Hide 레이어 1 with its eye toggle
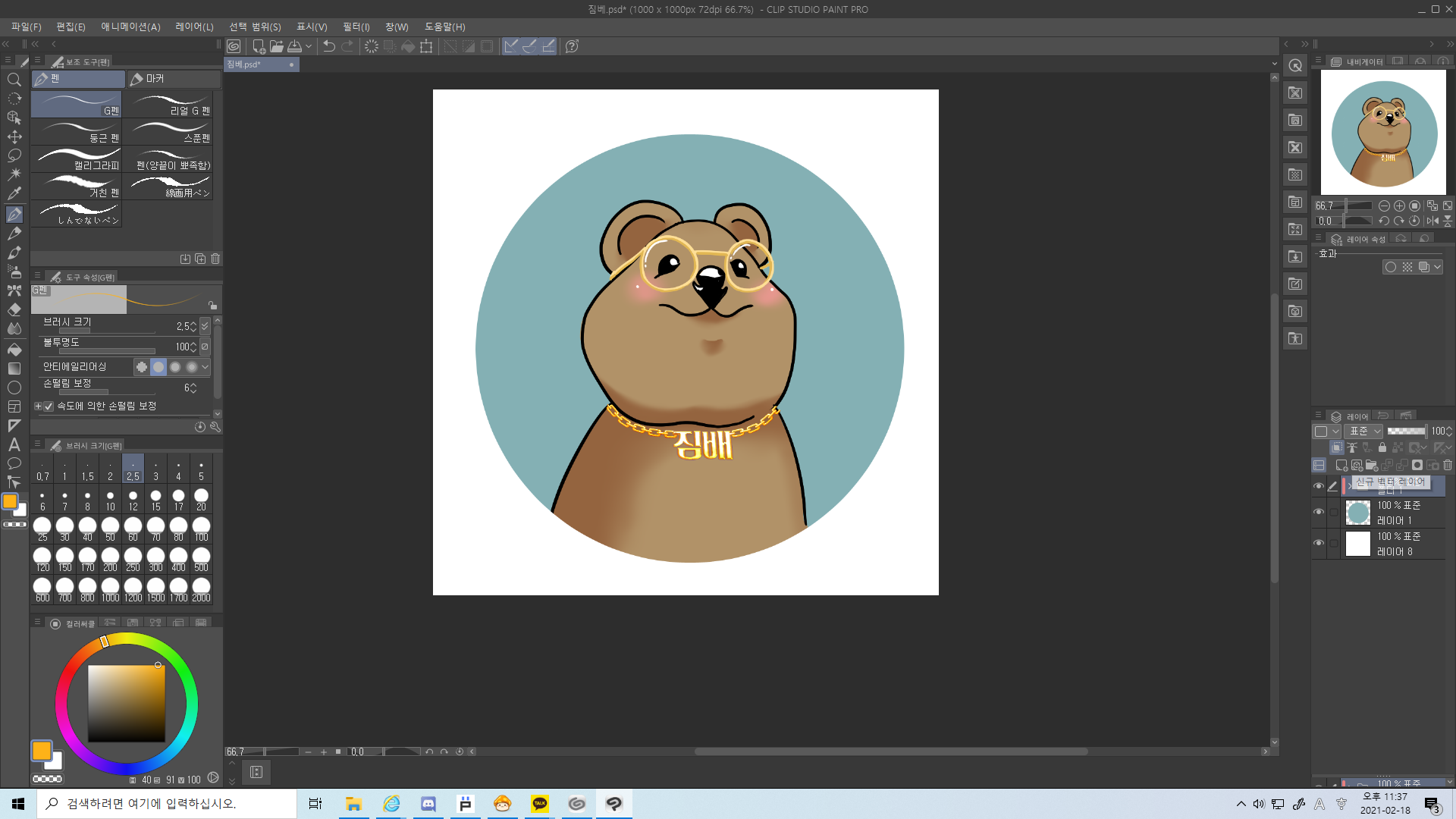This screenshot has height=819, width=1456. tap(1318, 512)
